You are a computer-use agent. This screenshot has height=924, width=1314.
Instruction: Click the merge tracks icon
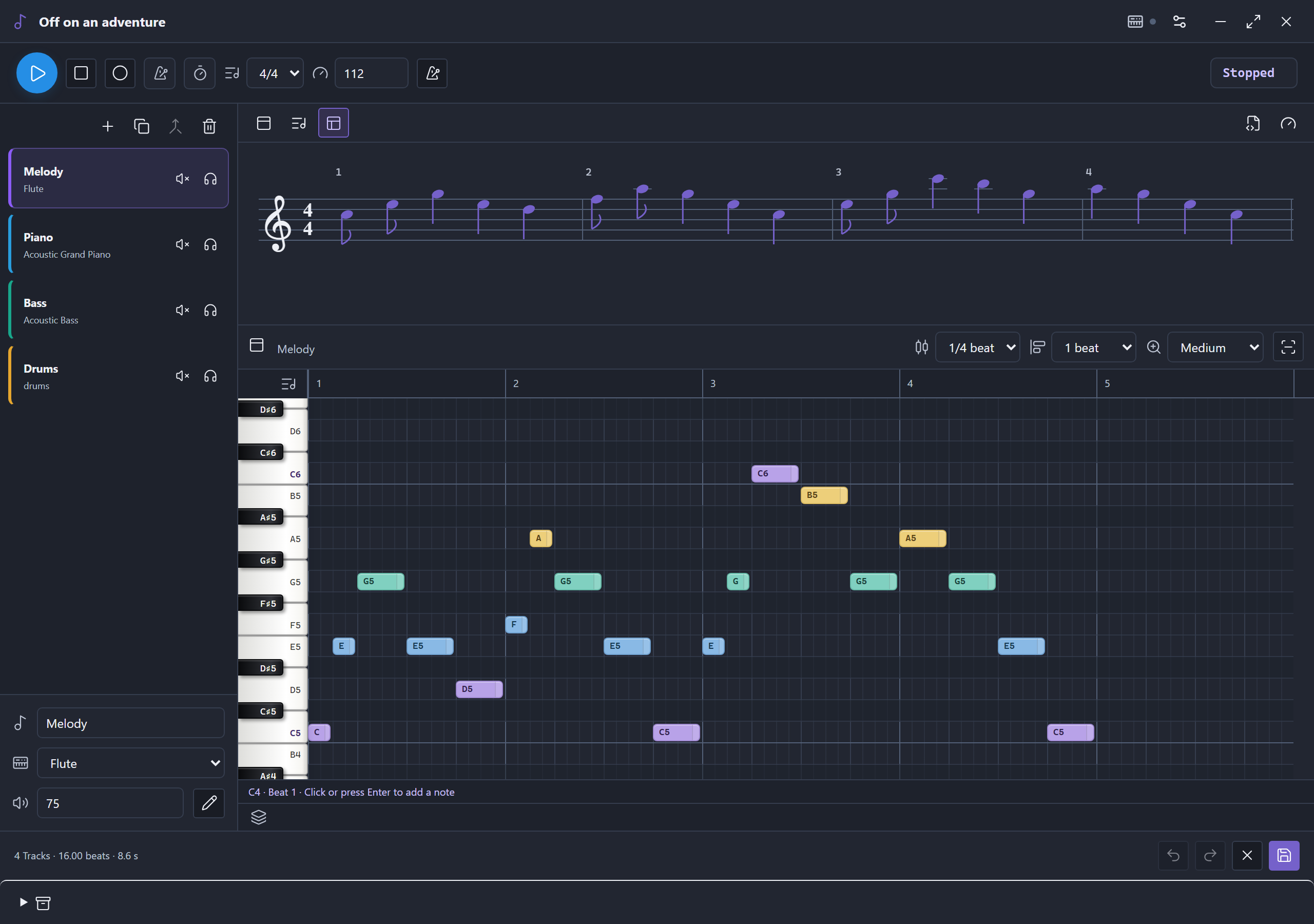[176, 126]
